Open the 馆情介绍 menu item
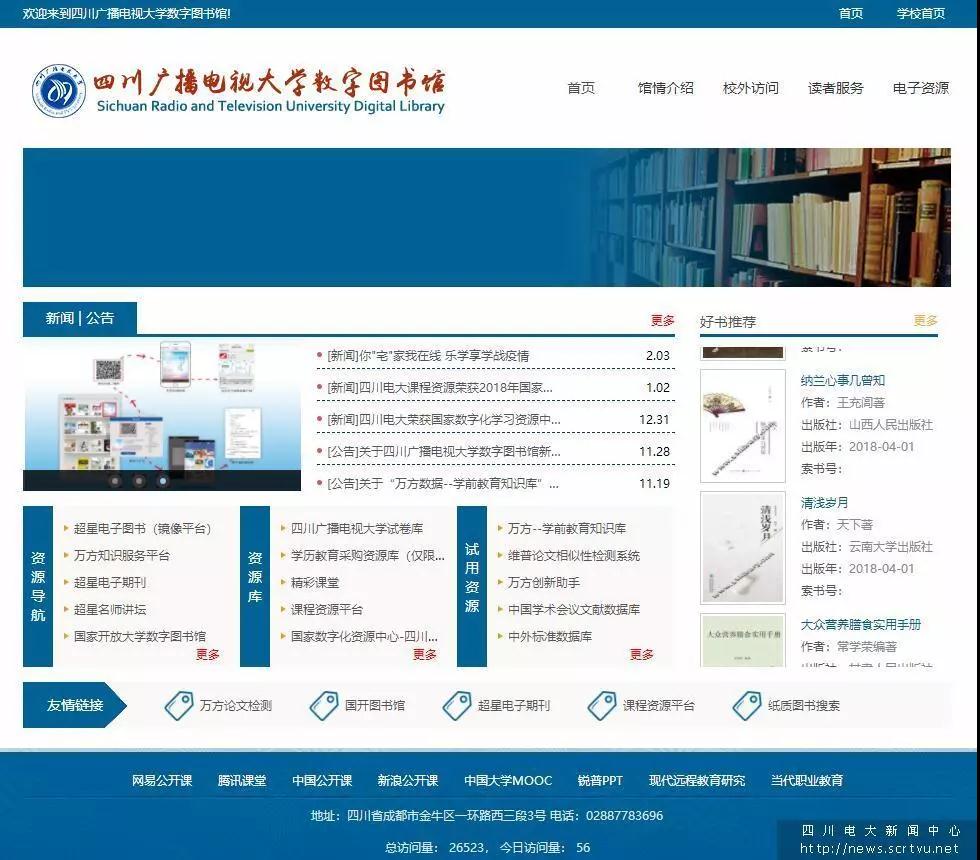Image resolution: width=980 pixels, height=860 pixels. [665, 88]
